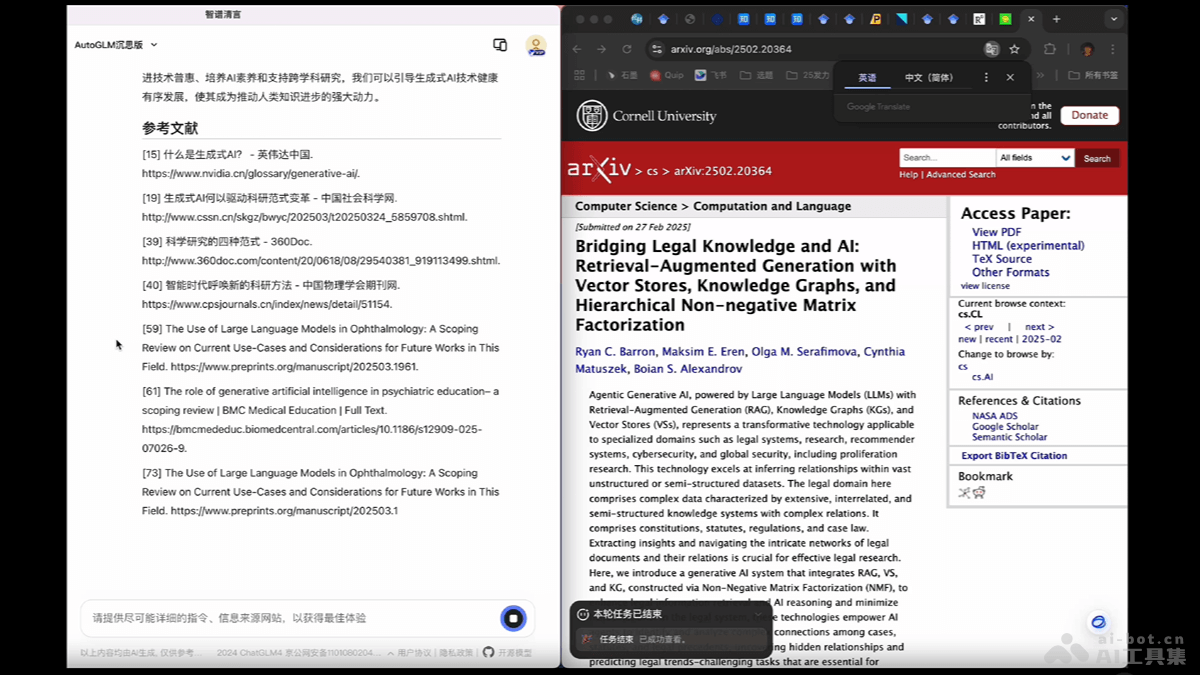Bookmark the arXiv page via the star icon
The height and width of the screenshot is (675, 1200).
click(x=1015, y=47)
